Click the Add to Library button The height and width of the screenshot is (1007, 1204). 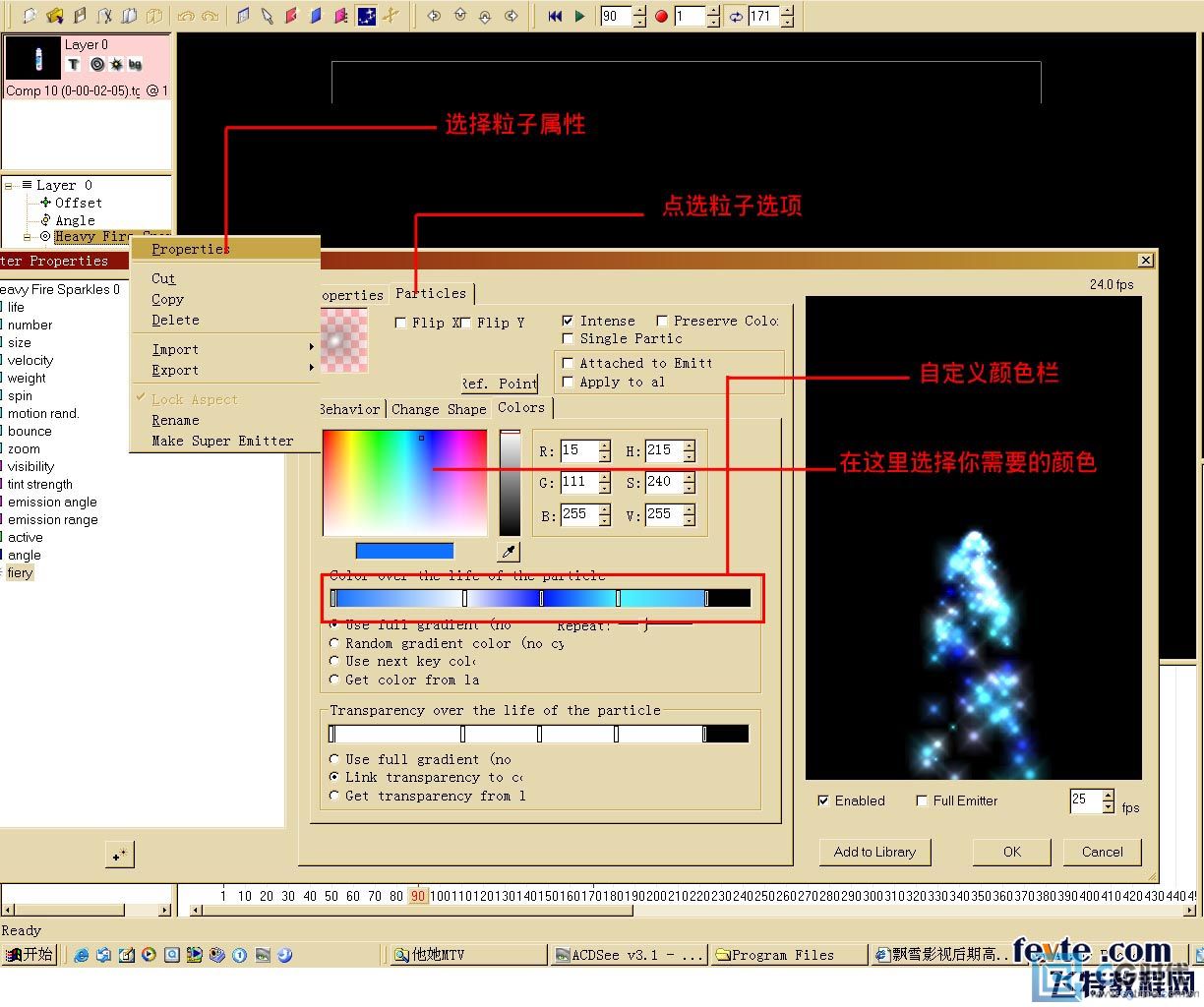pyautogui.click(x=874, y=852)
